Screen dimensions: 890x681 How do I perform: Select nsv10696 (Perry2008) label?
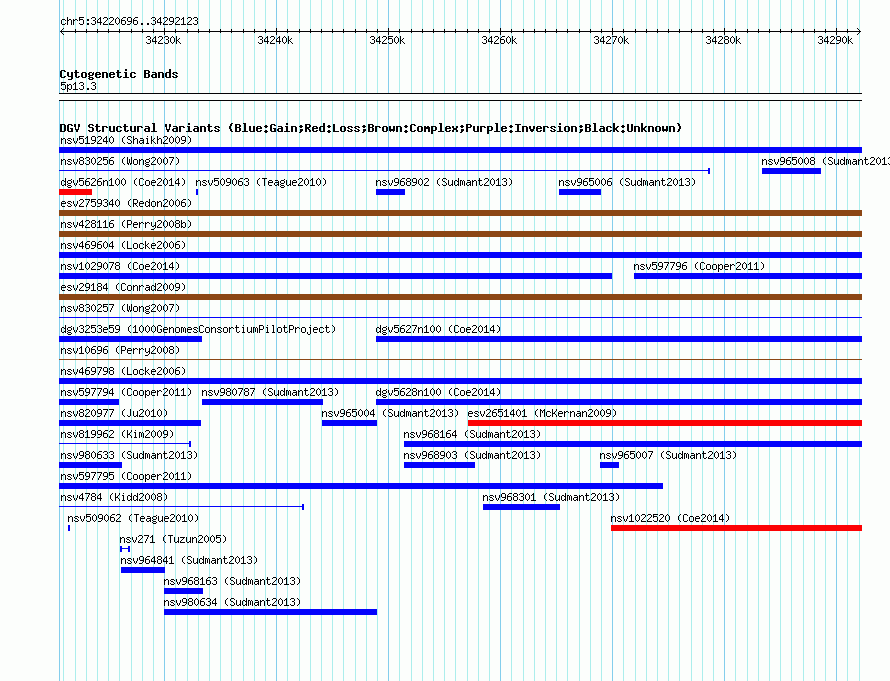click(x=120, y=350)
